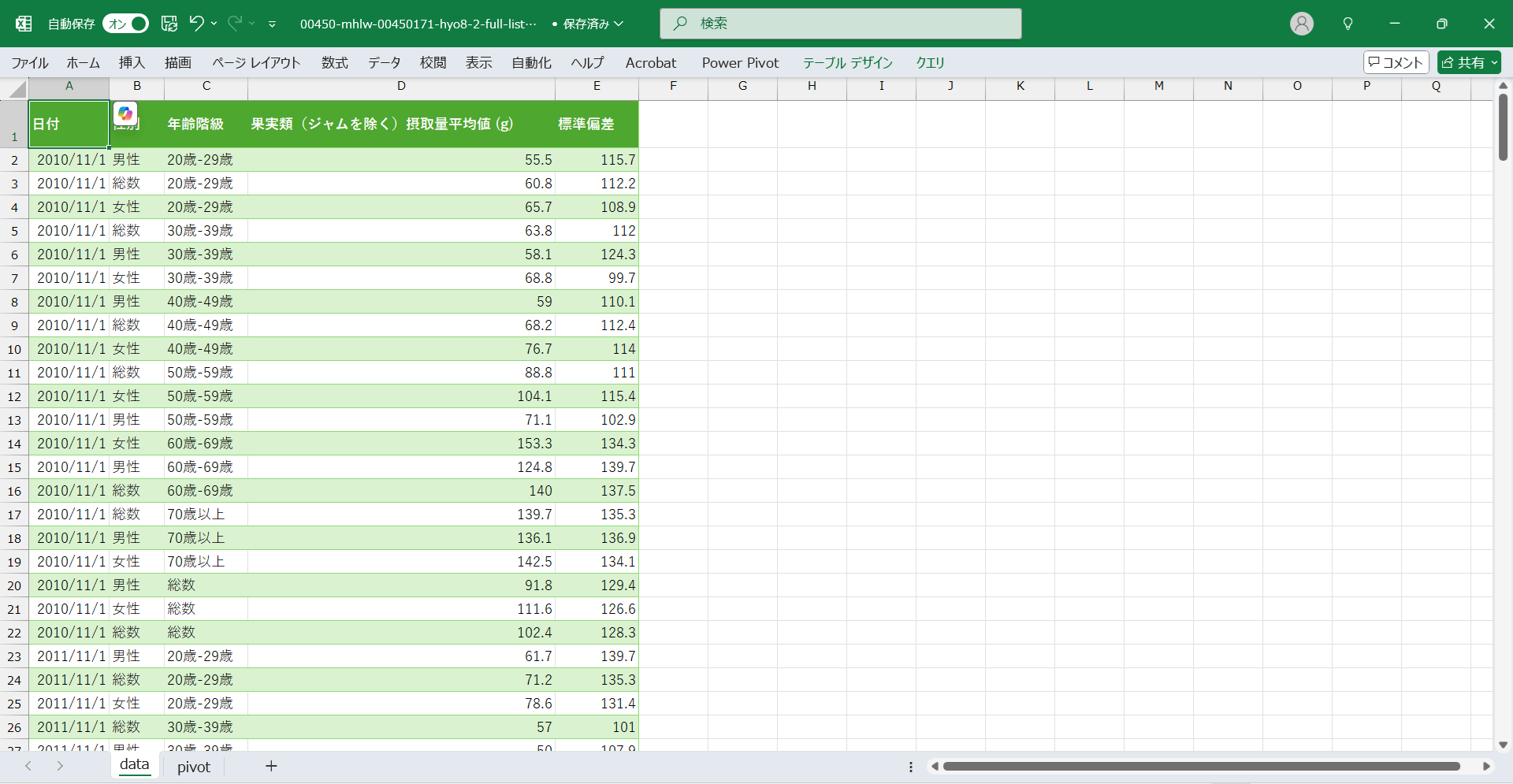Click the Copilot icon near cell B1
1513x784 pixels.
pos(125,113)
